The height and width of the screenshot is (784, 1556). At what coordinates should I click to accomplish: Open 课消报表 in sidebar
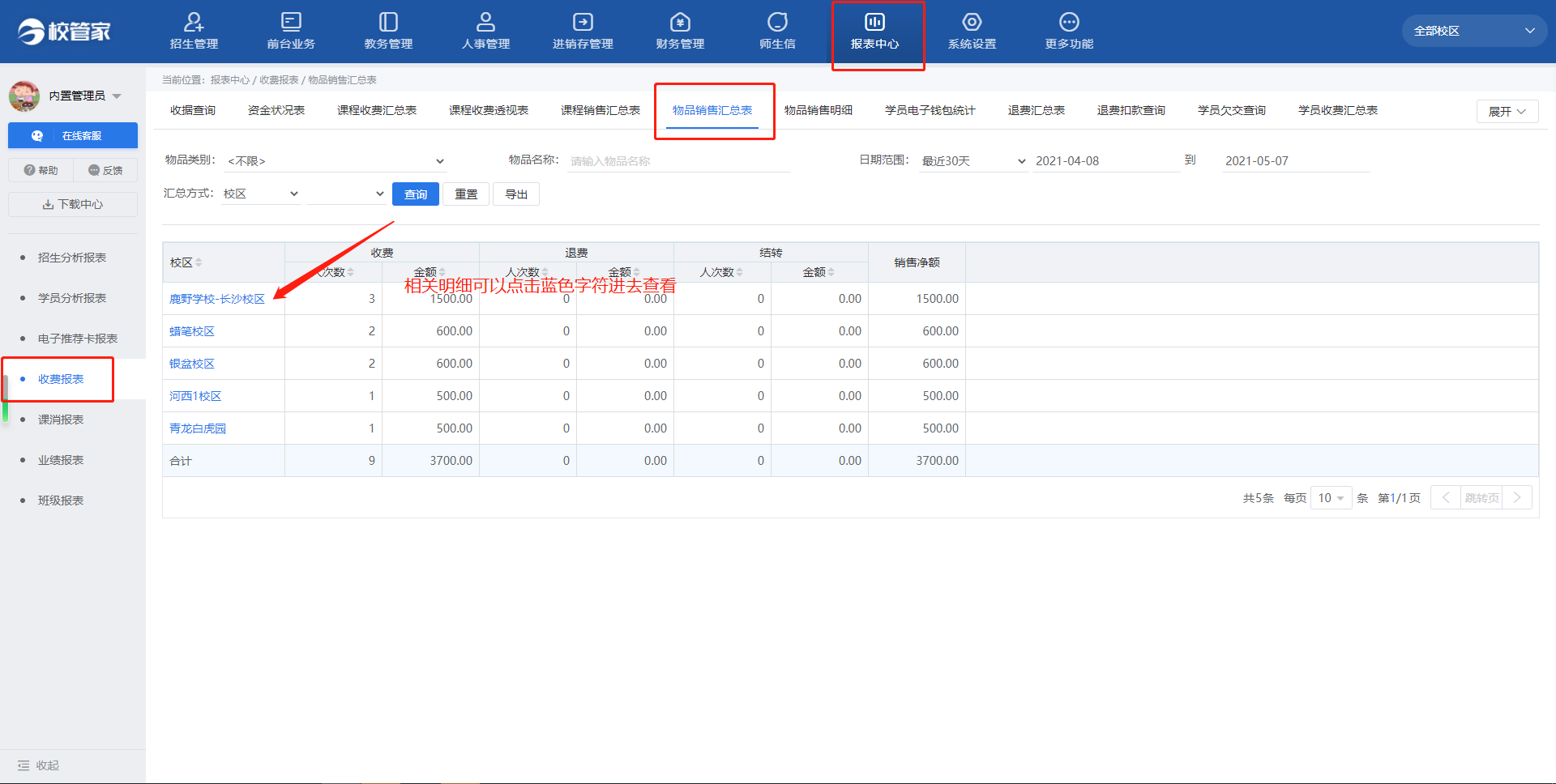[61, 420]
